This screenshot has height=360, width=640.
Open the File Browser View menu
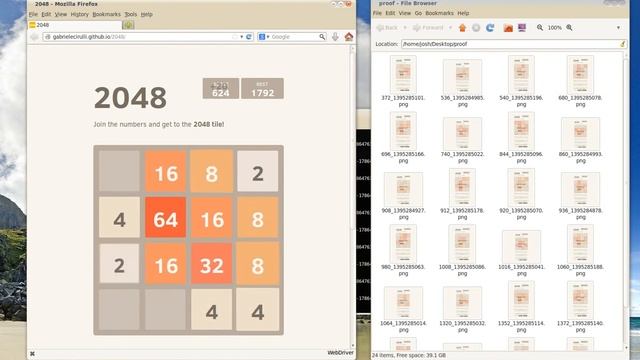click(x=404, y=13)
